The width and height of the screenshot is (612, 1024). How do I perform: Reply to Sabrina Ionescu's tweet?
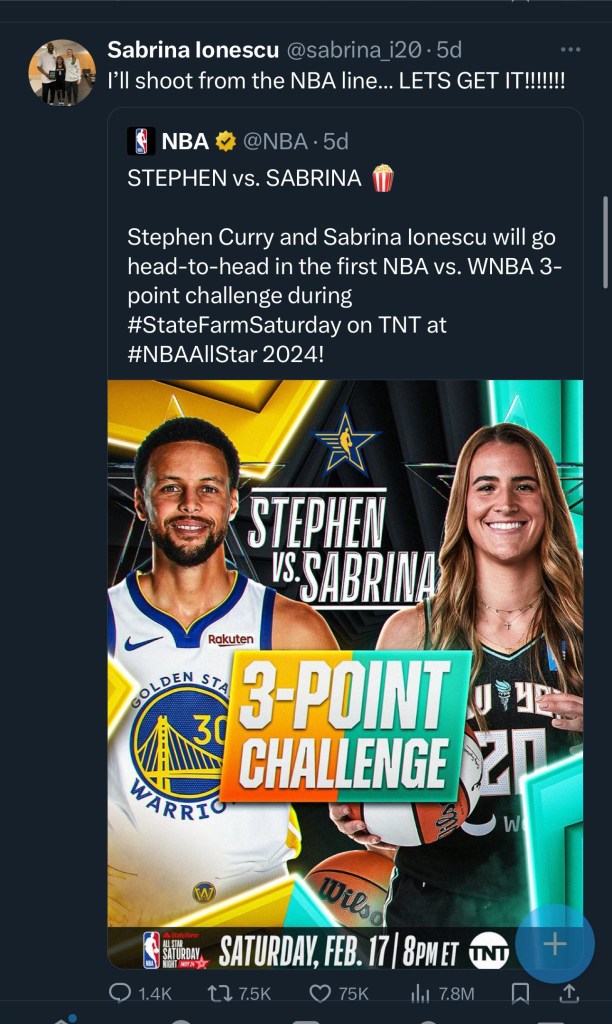tap(119, 993)
